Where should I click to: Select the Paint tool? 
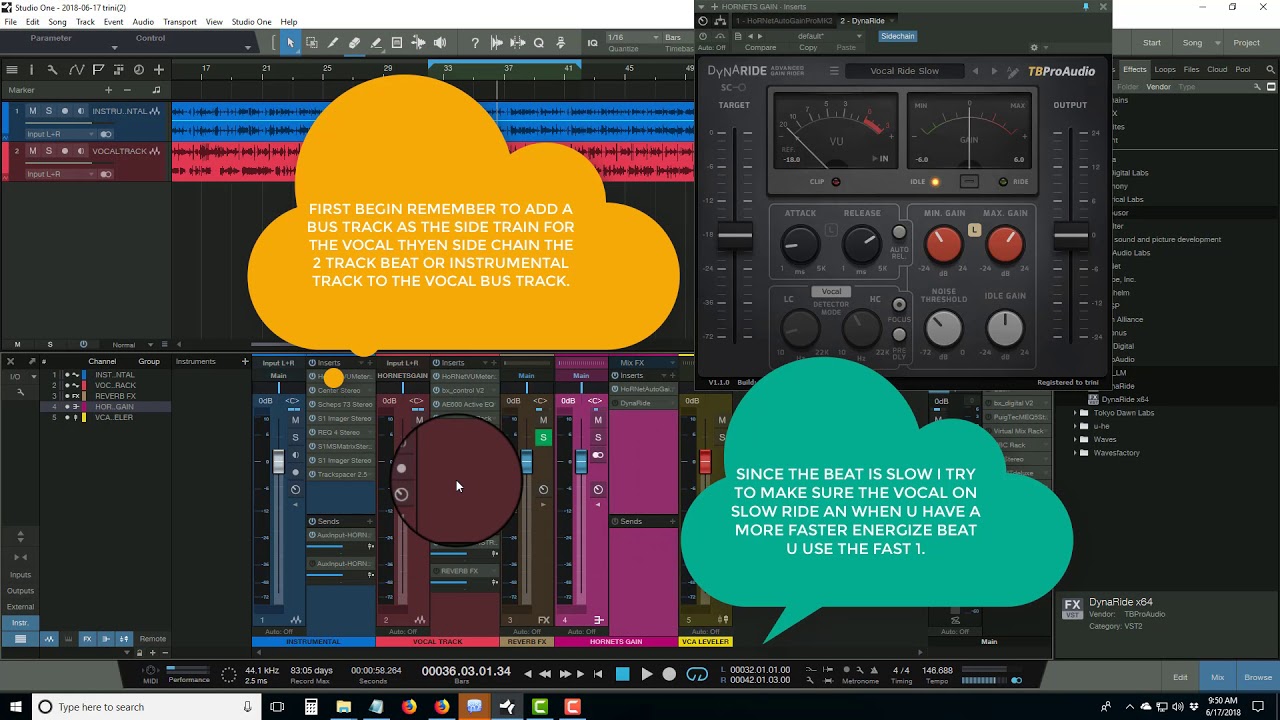pos(376,43)
